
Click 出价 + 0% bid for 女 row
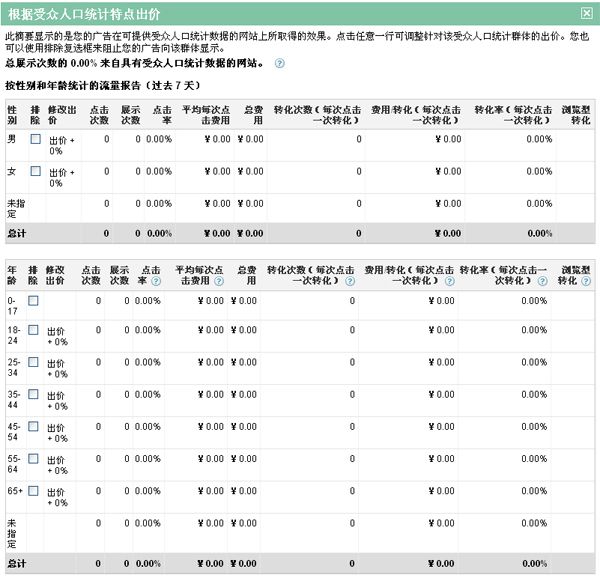(x=61, y=178)
